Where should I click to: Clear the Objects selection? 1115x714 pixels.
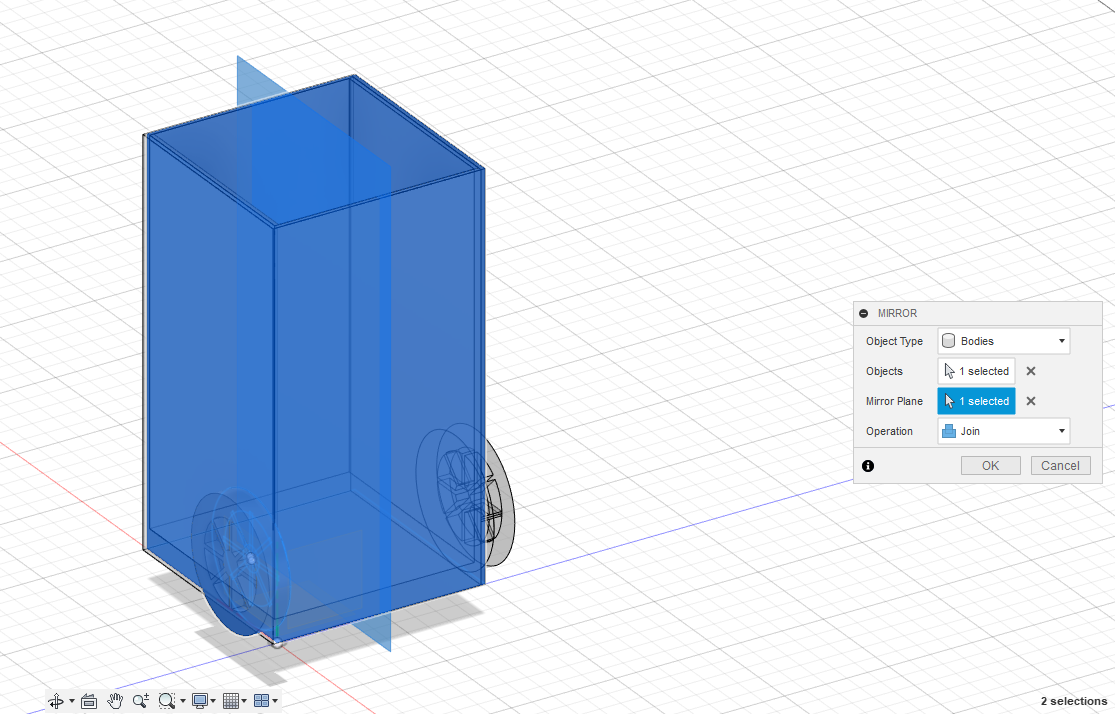tap(1031, 371)
